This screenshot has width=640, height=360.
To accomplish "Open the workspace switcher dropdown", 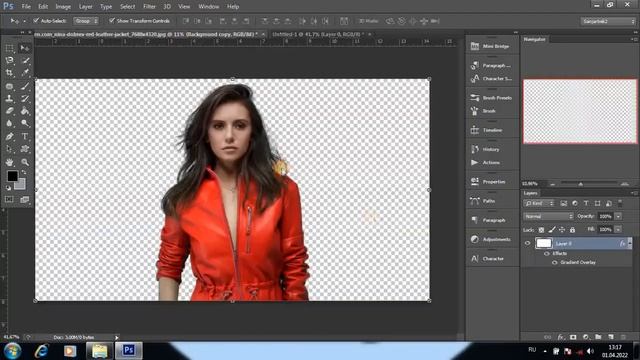I will coord(608,21).
